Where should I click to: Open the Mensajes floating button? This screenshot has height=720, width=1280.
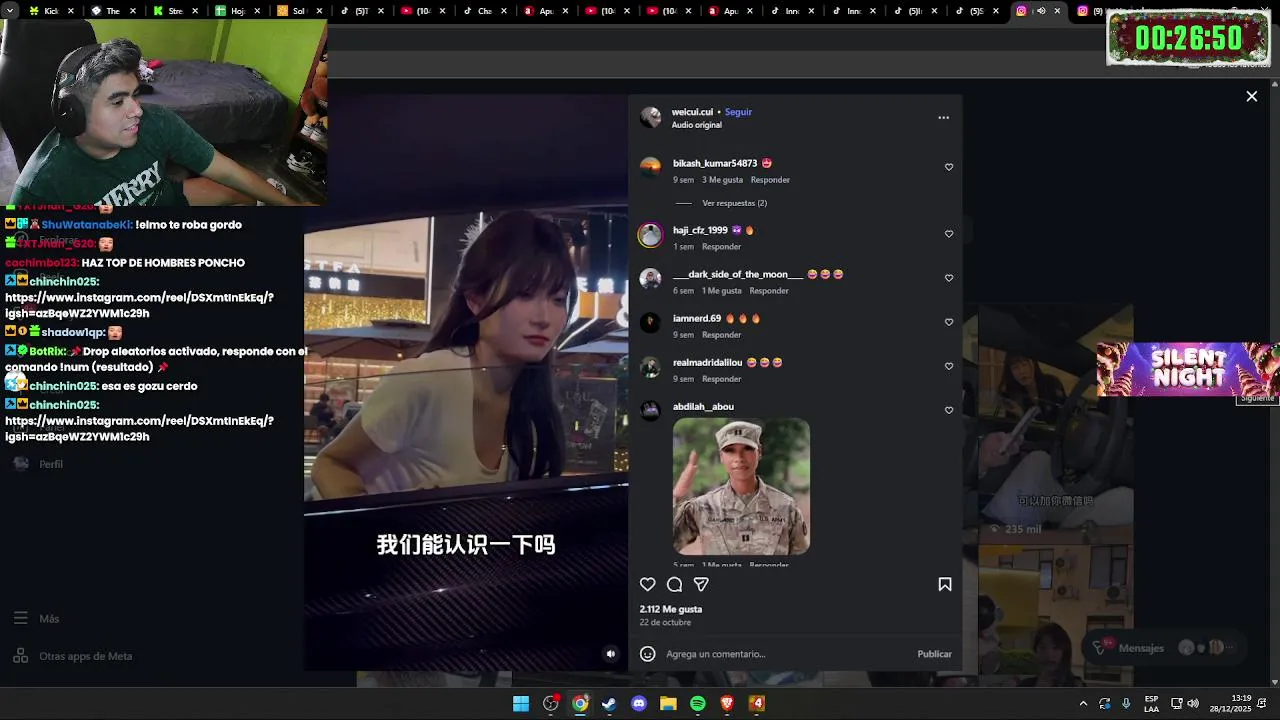pos(1165,648)
